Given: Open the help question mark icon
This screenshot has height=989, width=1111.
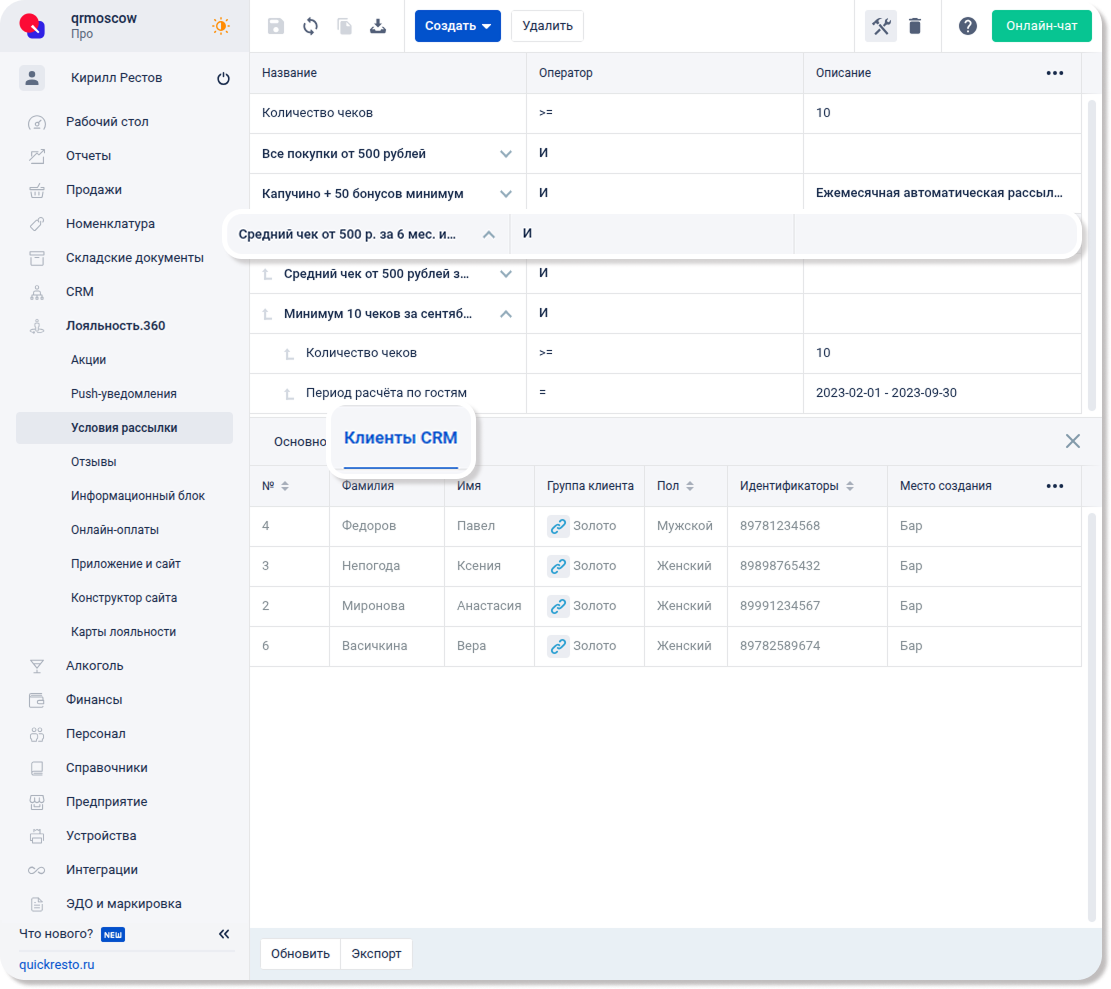Looking at the screenshot, I should 967,27.
